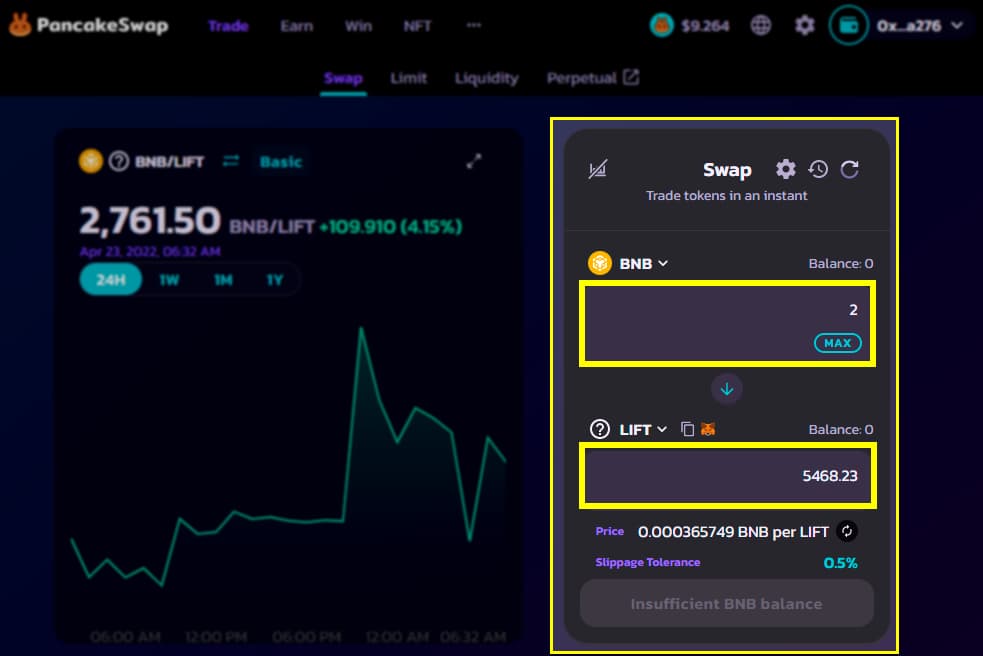Open the Perpetual external link
983x656 pixels.
[592, 78]
